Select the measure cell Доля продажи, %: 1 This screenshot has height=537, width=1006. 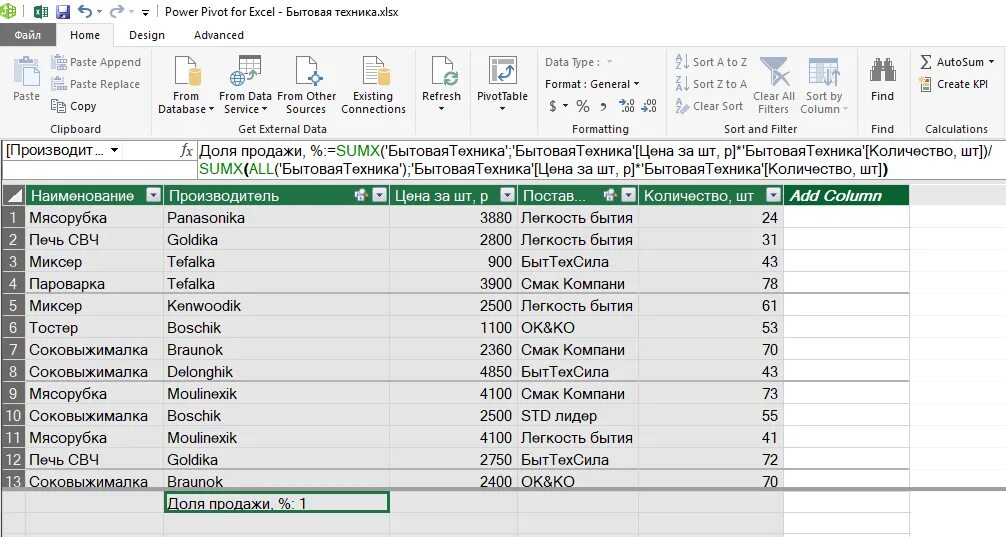point(277,503)
